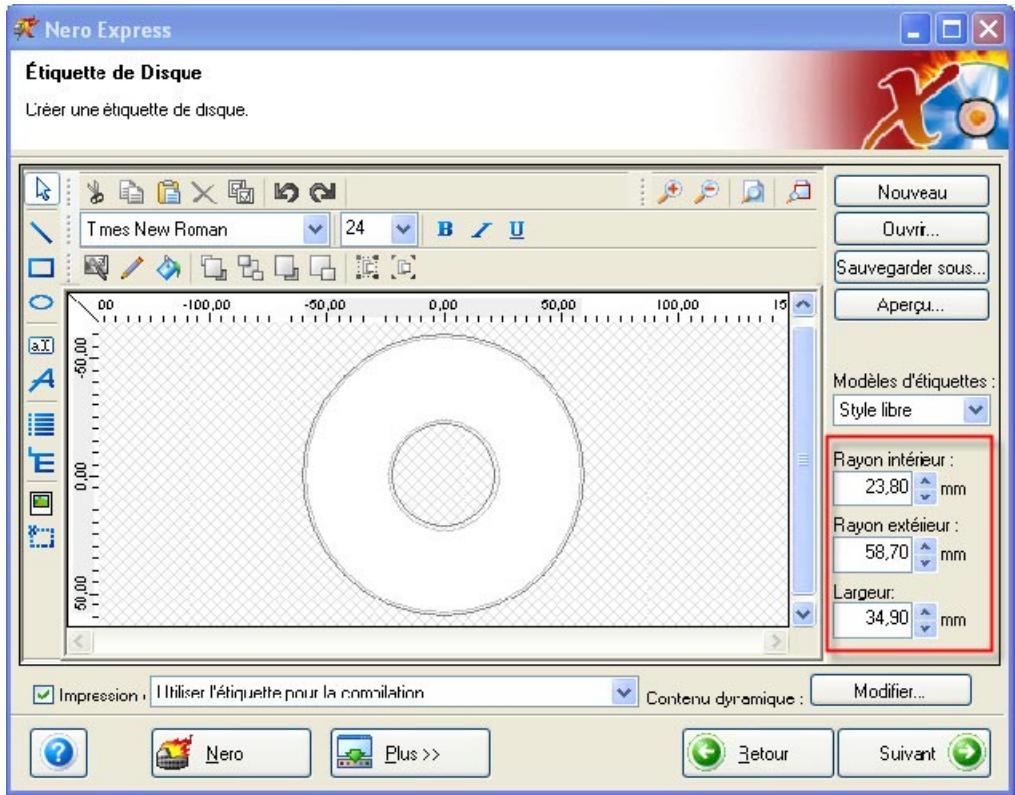Expand the Style libre model dropdown

[976, 410]
